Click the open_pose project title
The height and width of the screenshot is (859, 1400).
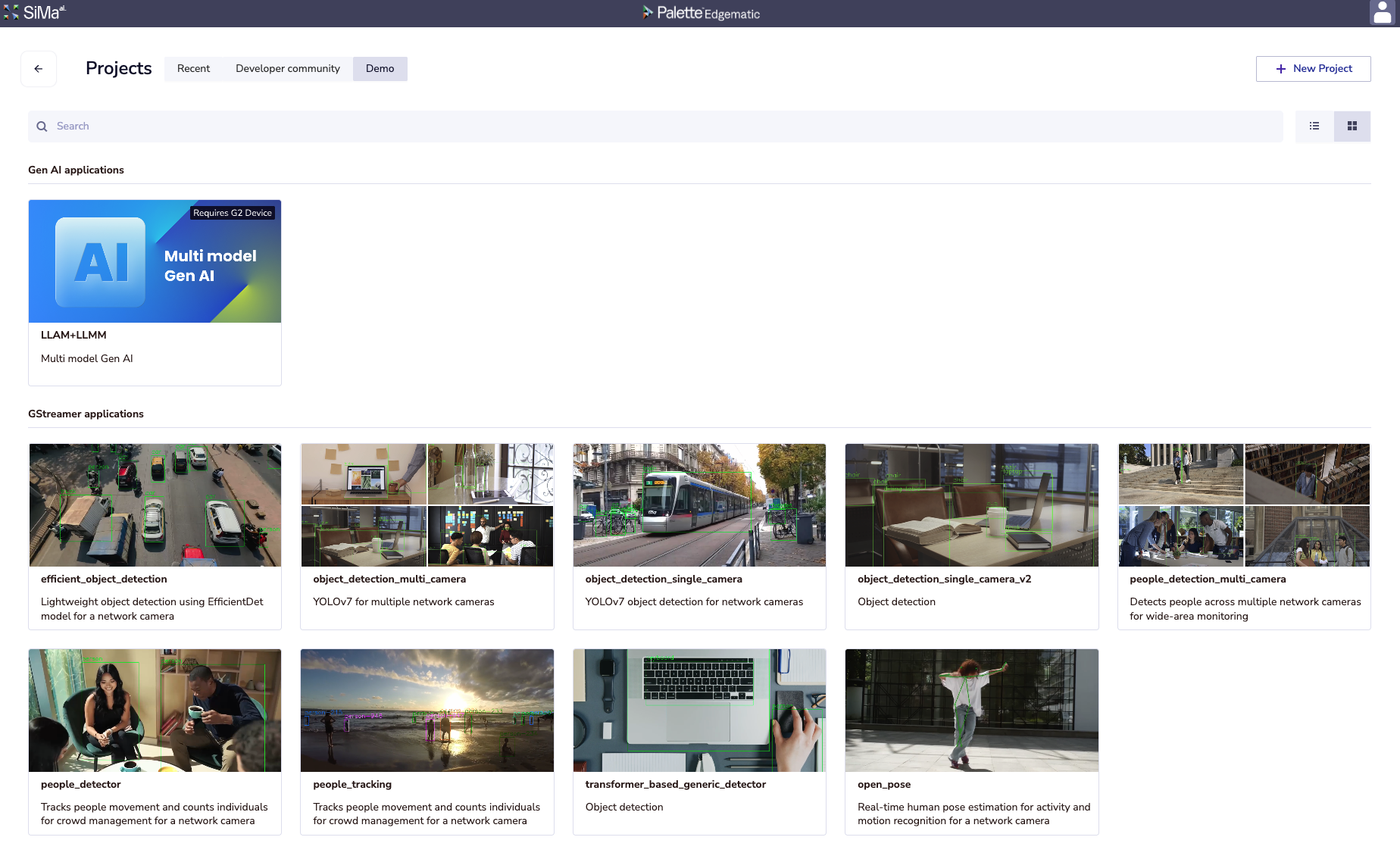pos(884,785)
